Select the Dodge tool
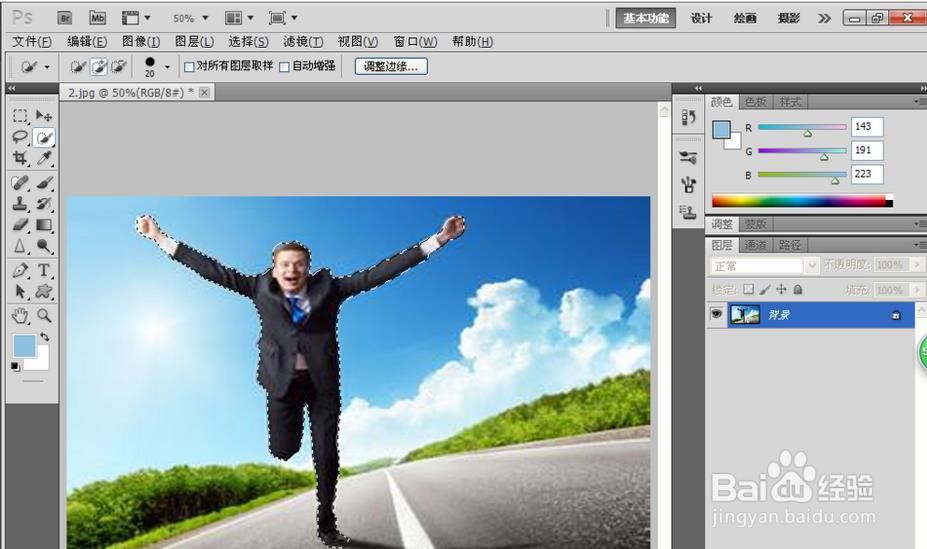927x549 pixels. tap(44, 245)
